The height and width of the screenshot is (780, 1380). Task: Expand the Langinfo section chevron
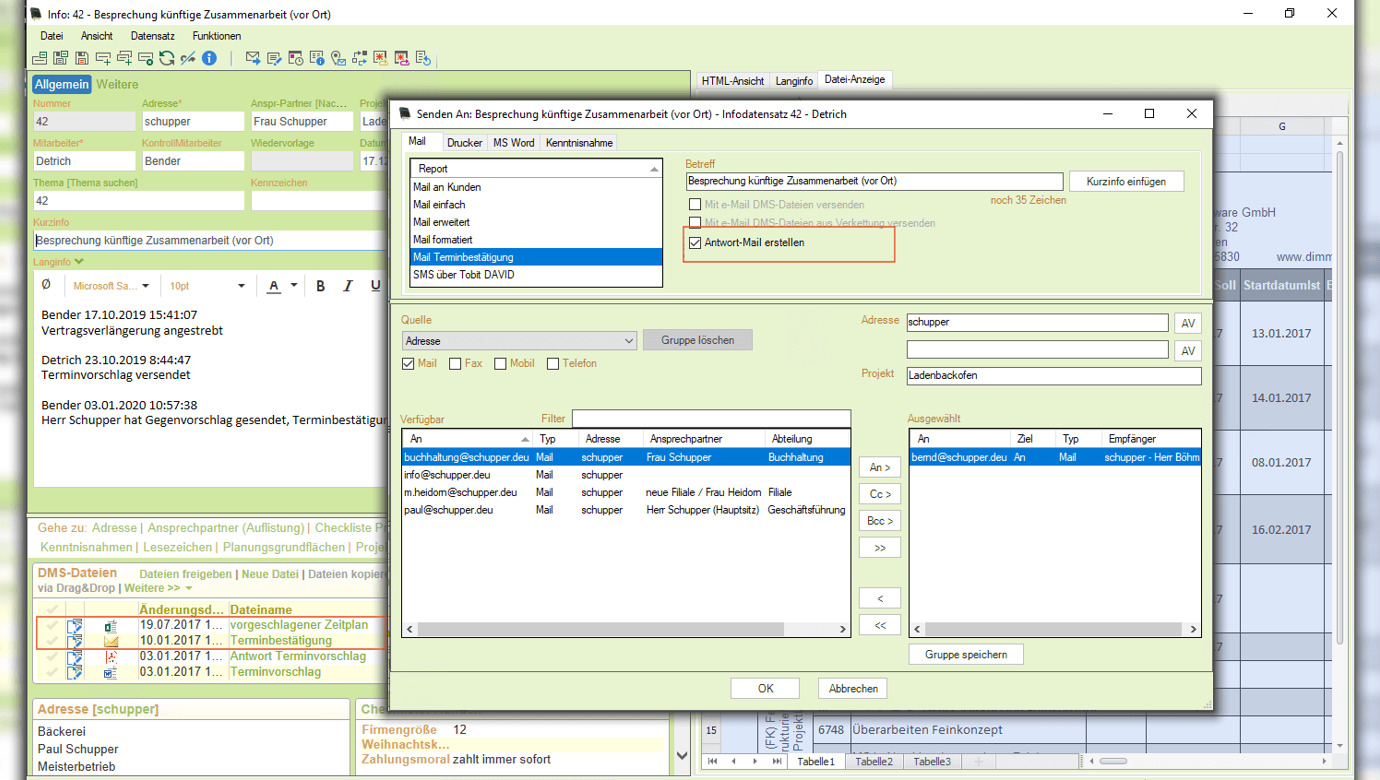point(79,262)
